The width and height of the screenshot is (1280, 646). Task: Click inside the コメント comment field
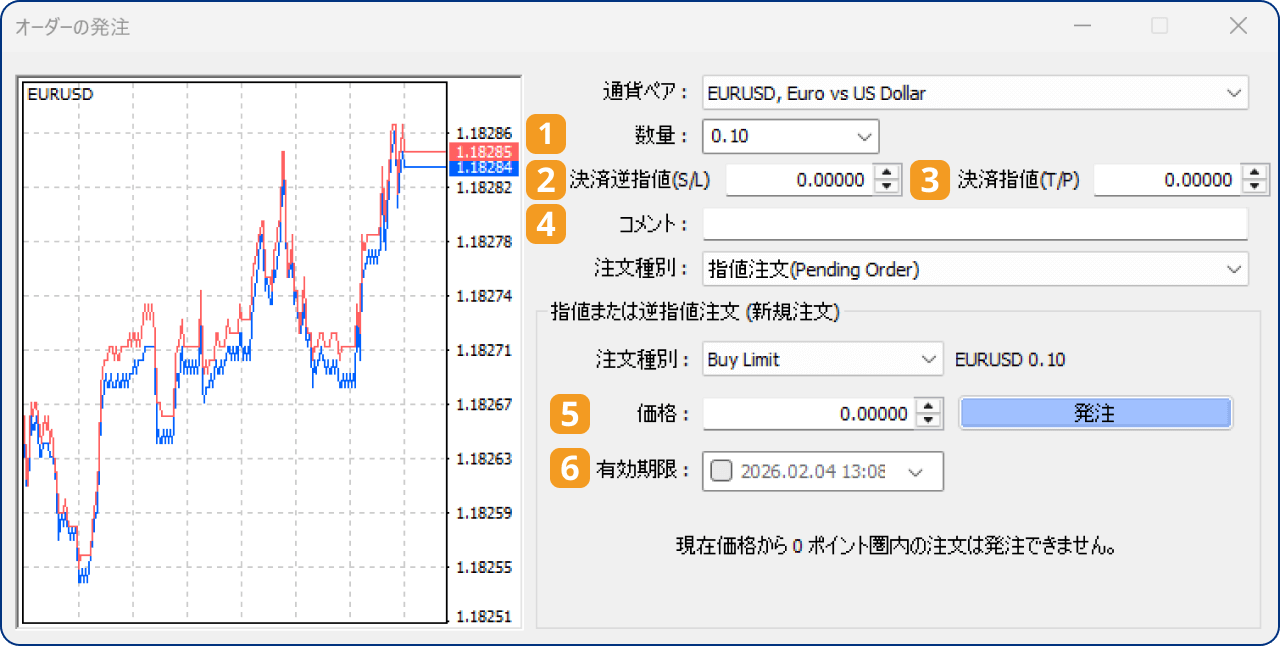pyautogui.click(x=975, y=224)
